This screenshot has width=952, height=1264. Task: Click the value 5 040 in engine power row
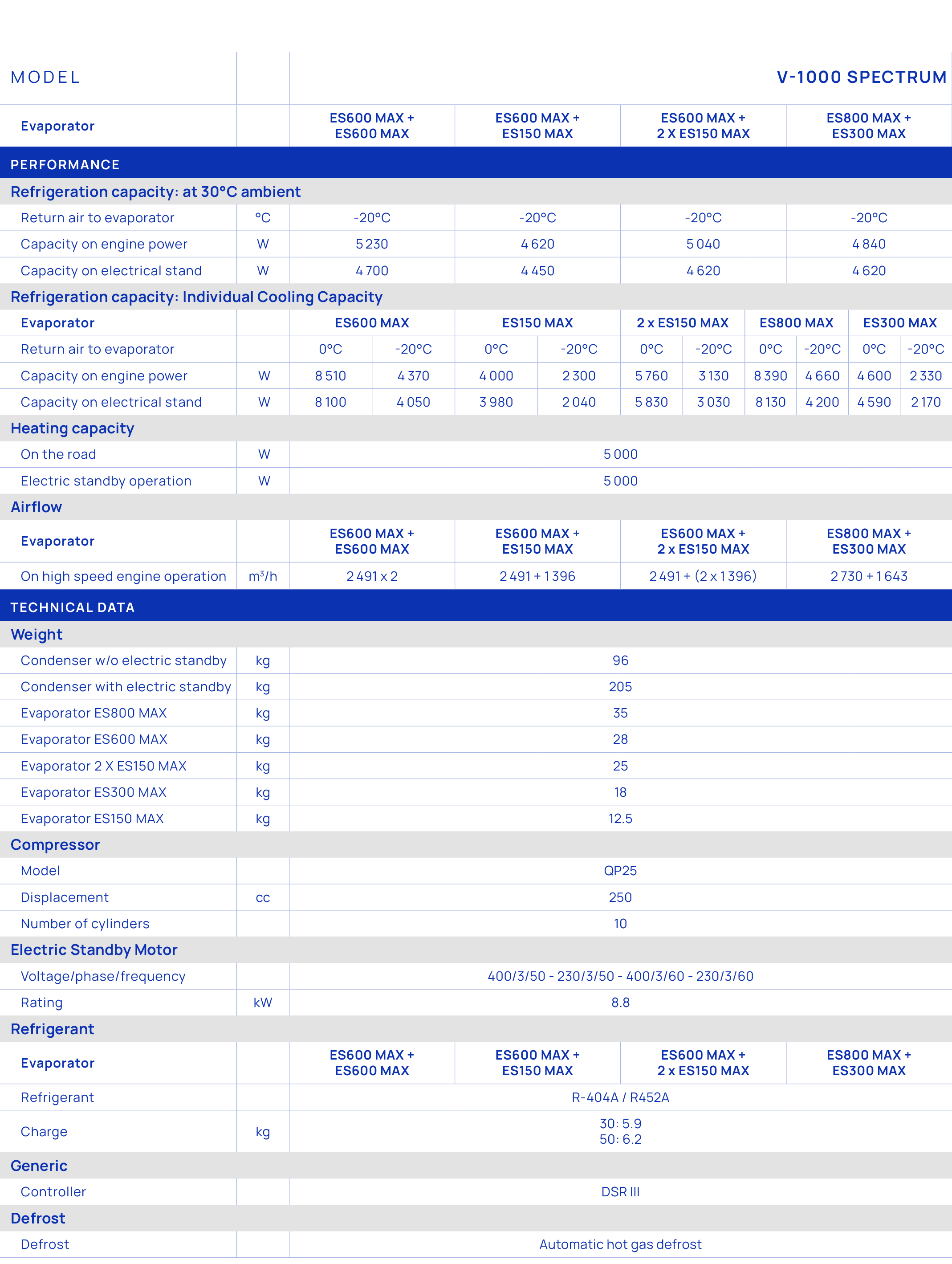coord(704,244)
